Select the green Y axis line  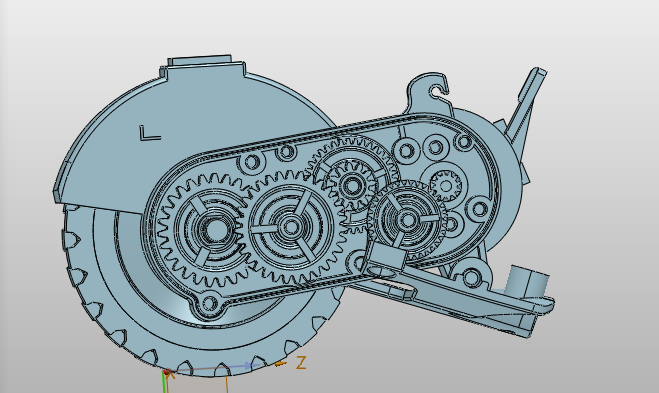coord(163,383)
